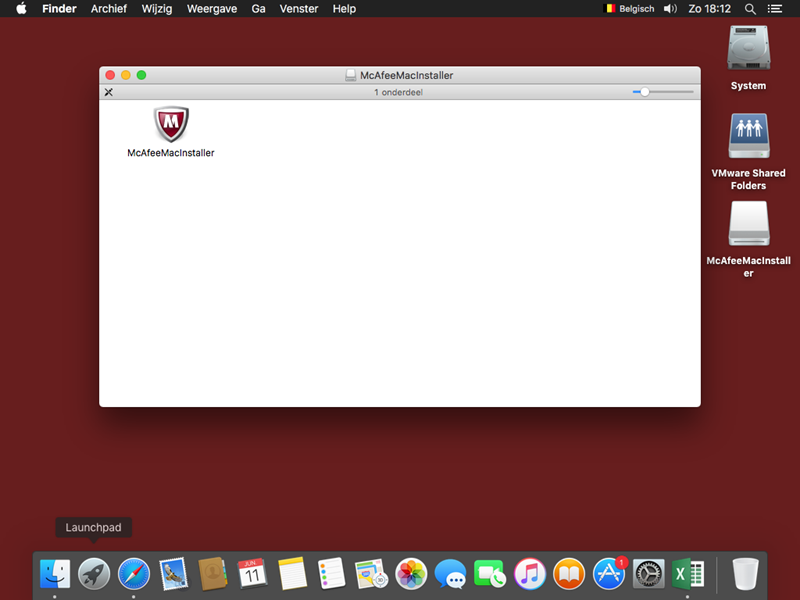Open the Wijzig menu
The width and height of the screenshot is (800, 600).
click(x=157, y=9)
